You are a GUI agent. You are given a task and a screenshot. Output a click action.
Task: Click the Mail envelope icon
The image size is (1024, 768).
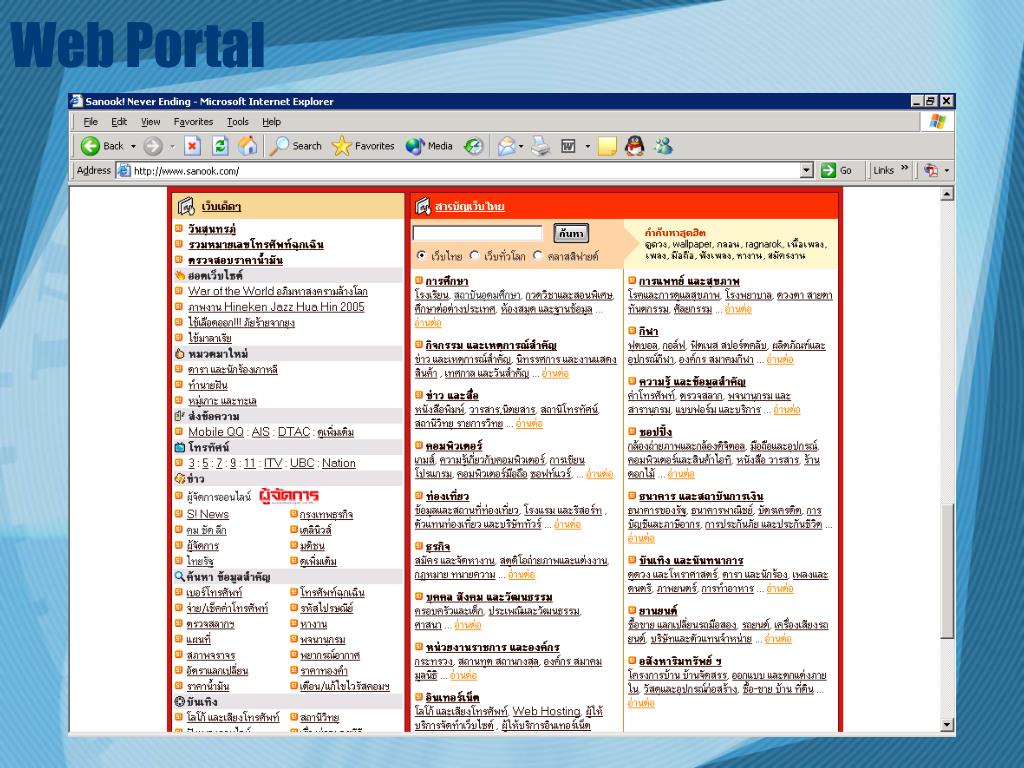click(x=506, y=146)
